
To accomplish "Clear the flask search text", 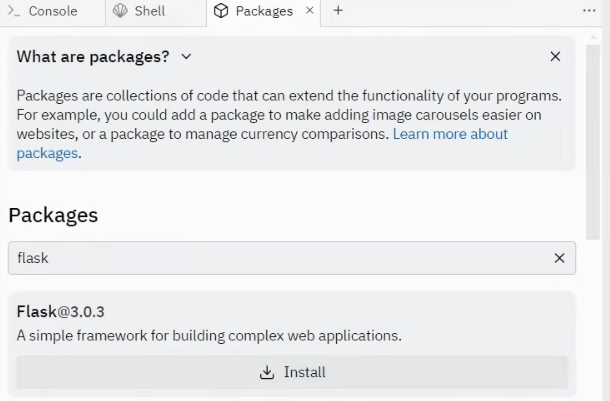I will (x=559, y=258).
